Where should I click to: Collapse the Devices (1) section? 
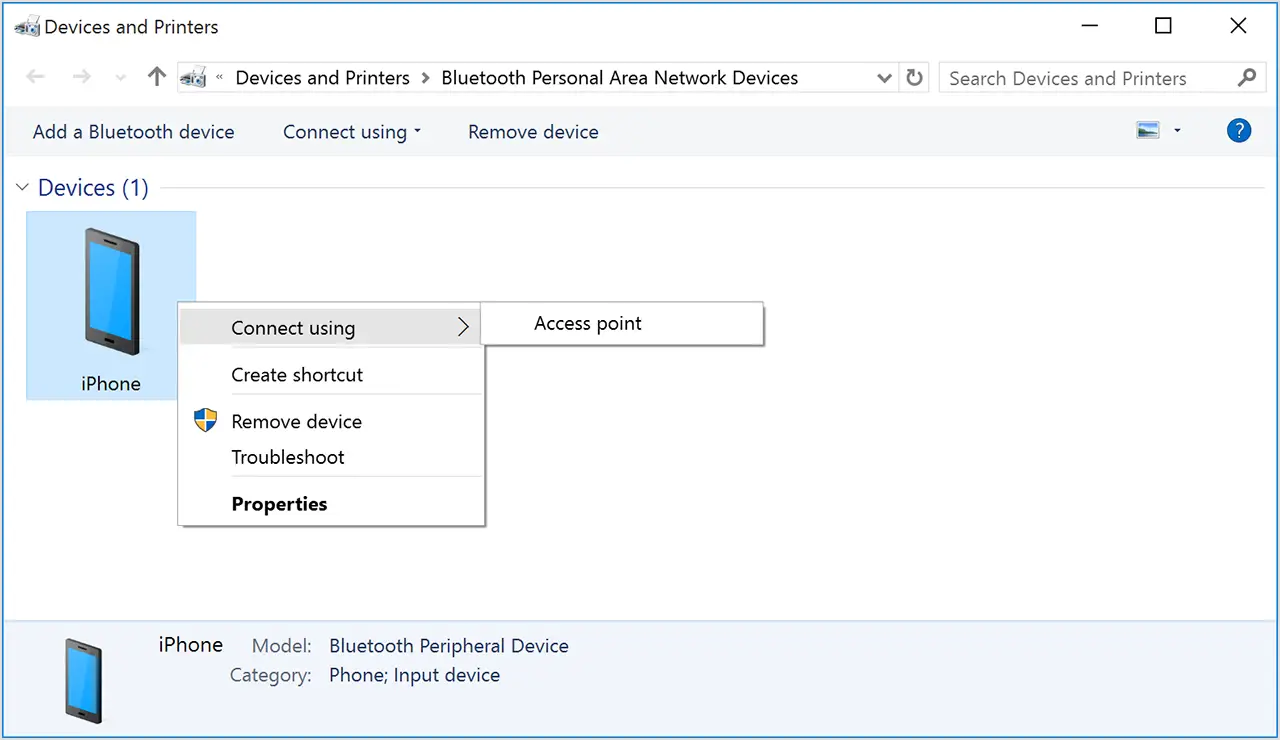22,187
